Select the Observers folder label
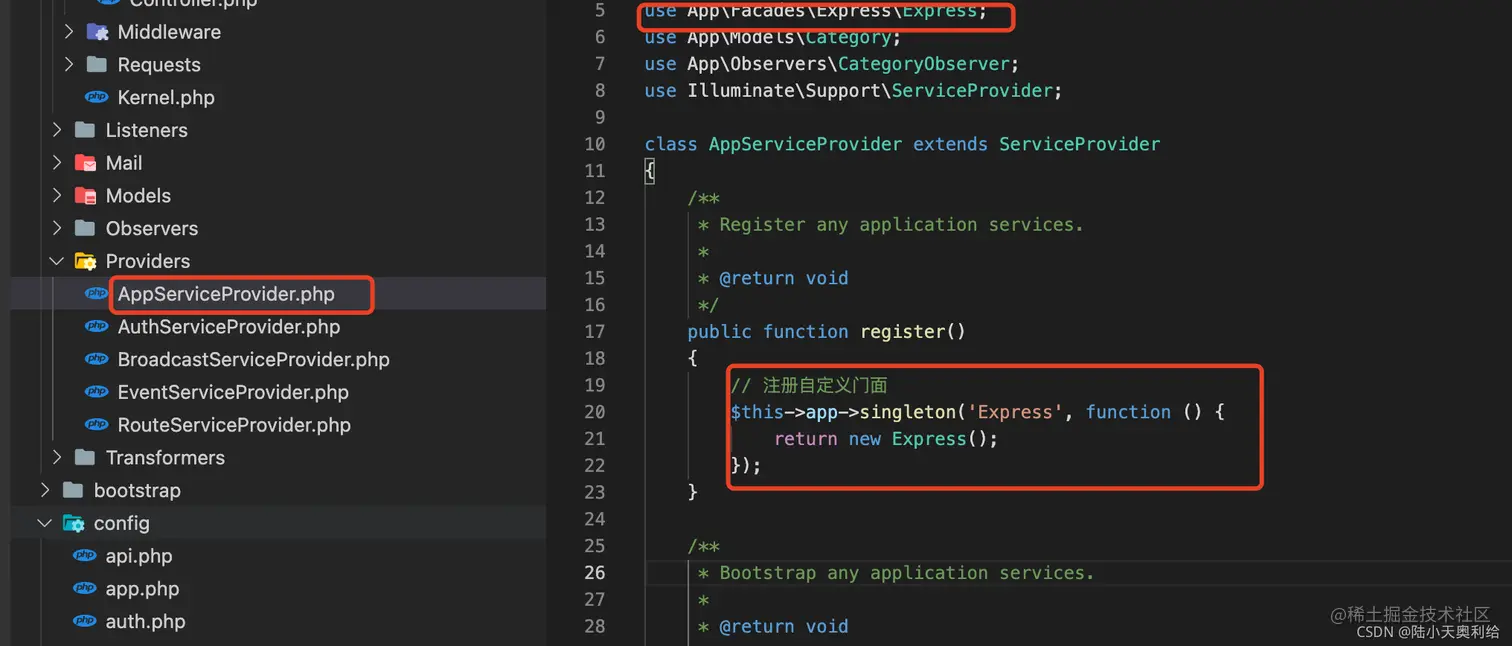The image size is (1512, 646). pyautogui.click(x=152, y=228)
